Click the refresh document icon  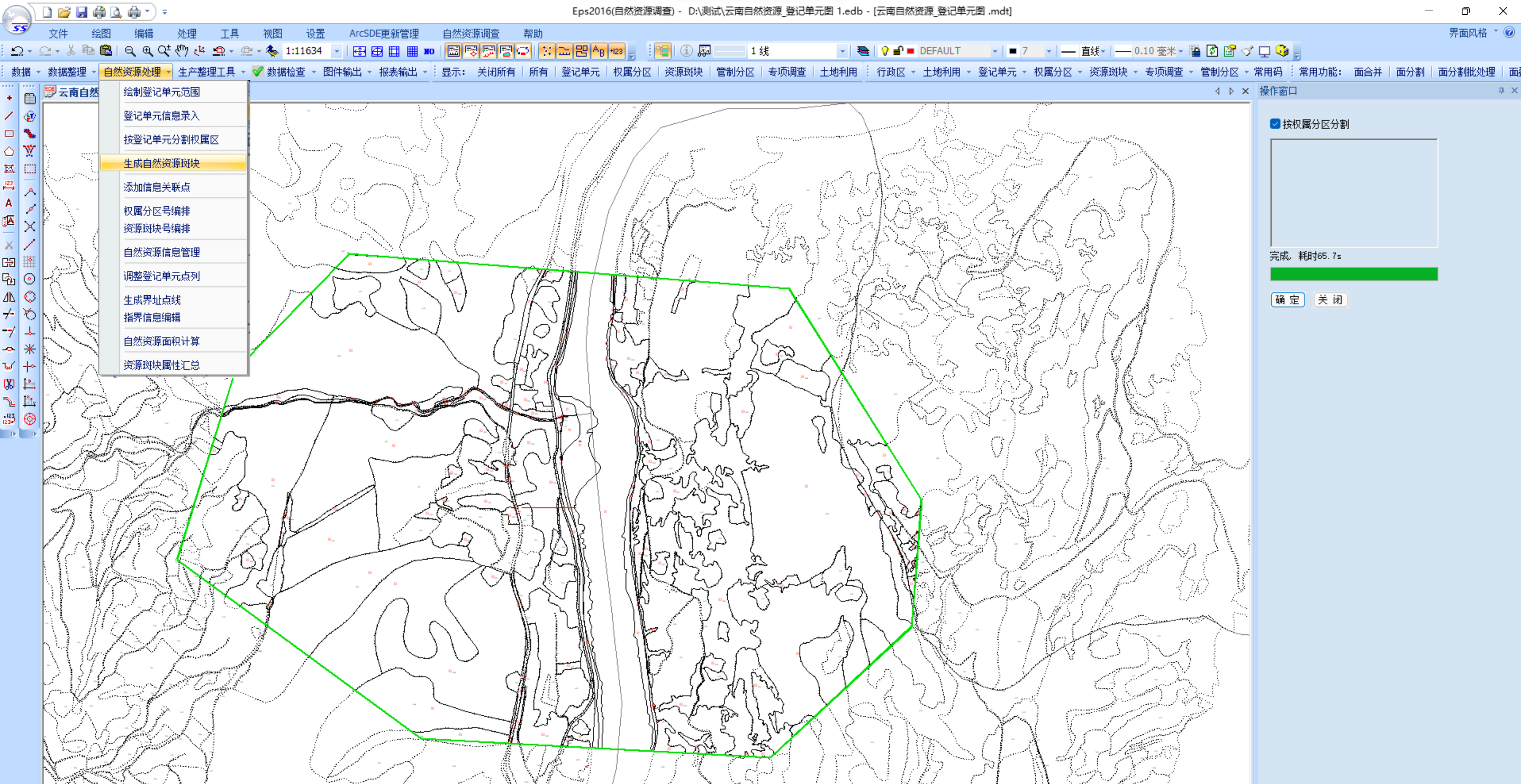[x=1212, y=51]
